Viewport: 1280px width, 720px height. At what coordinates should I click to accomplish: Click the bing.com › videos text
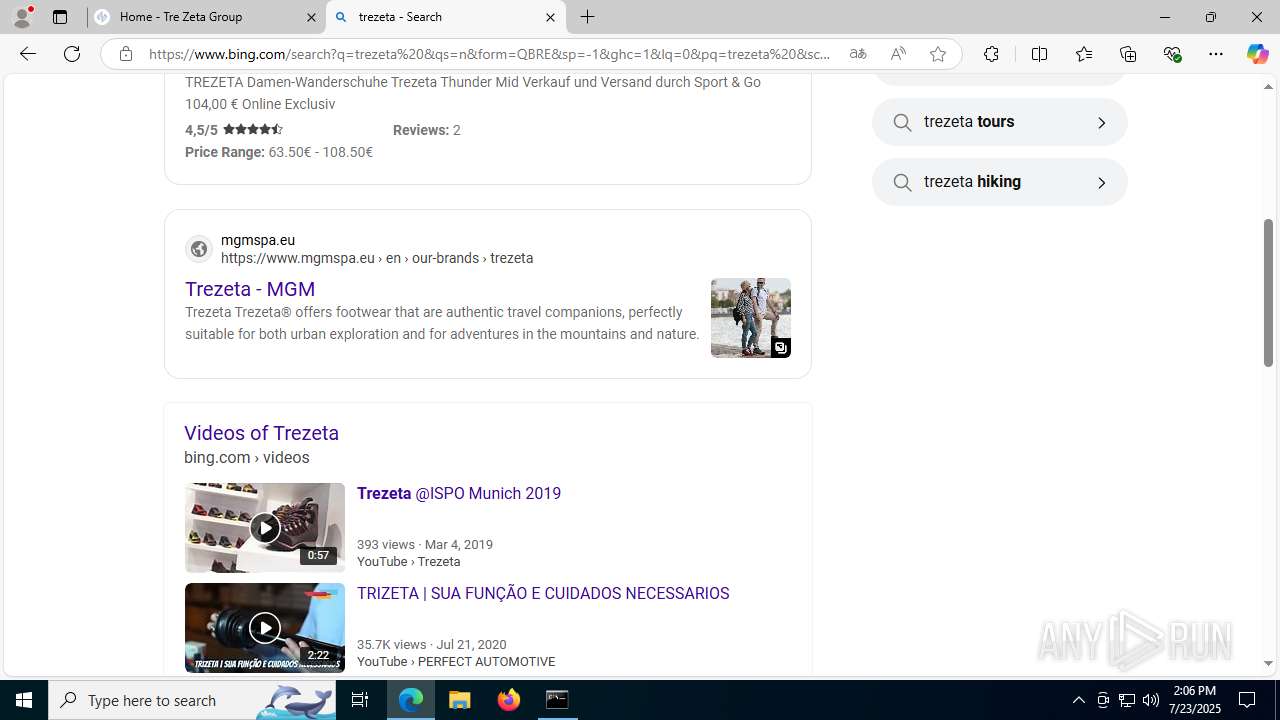coord(247,458)
